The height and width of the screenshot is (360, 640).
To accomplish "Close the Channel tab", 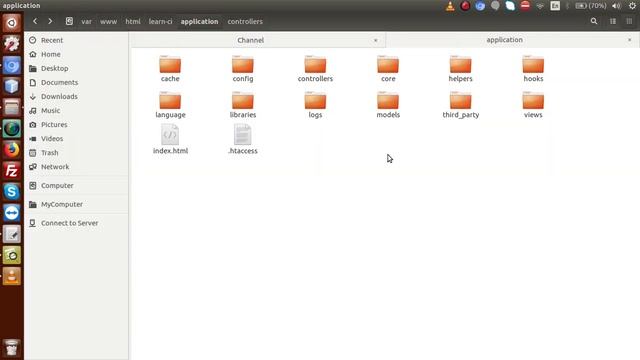I will pos(376,40).
